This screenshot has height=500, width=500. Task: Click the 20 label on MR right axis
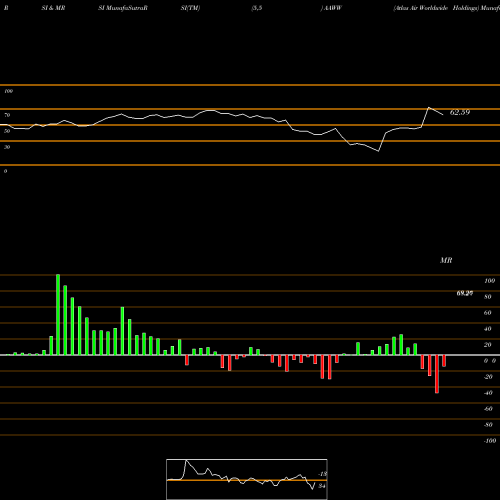[488, 345]
